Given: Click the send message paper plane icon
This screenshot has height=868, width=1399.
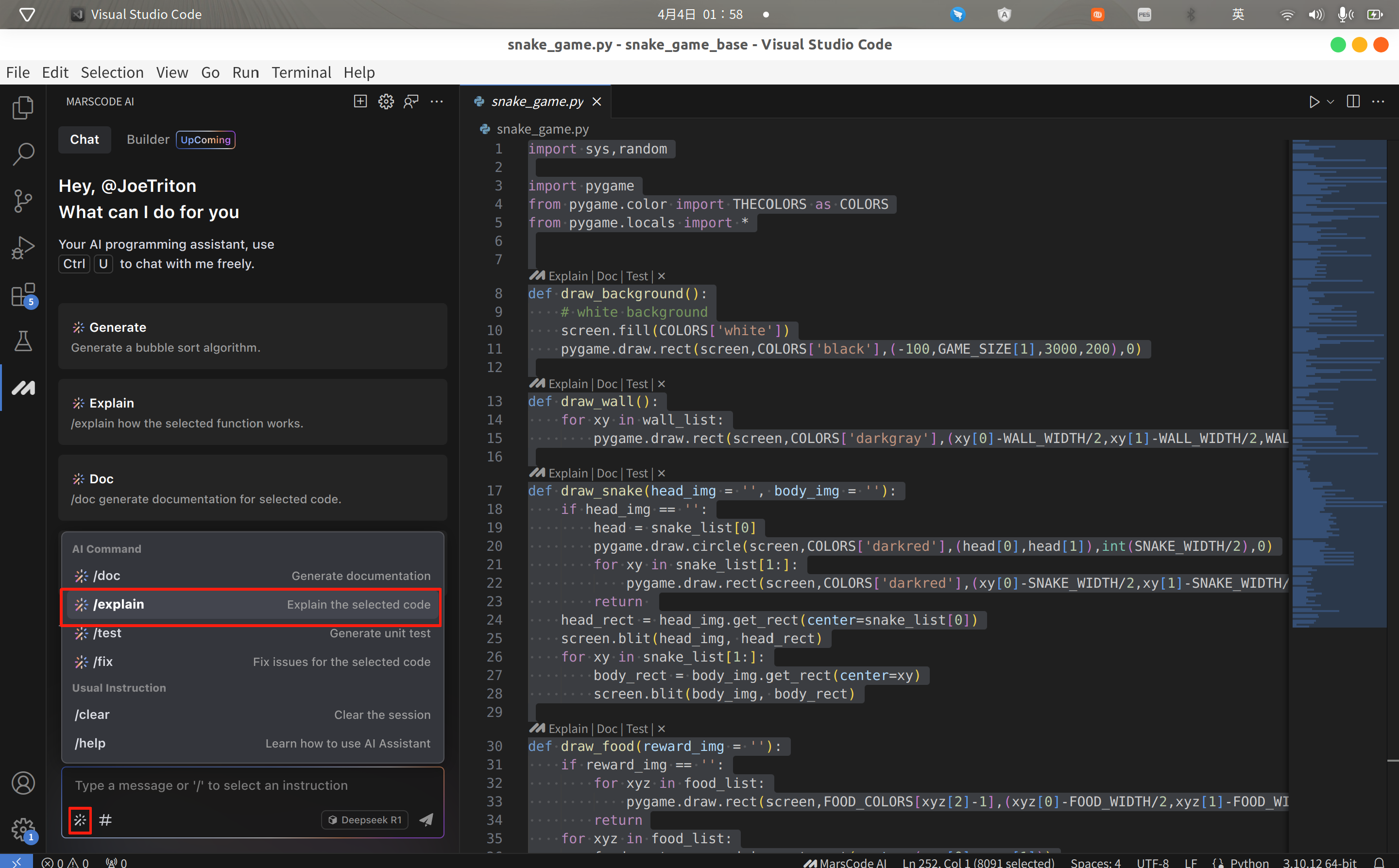Looking at the screenshot, I should (x=426, y=819).
